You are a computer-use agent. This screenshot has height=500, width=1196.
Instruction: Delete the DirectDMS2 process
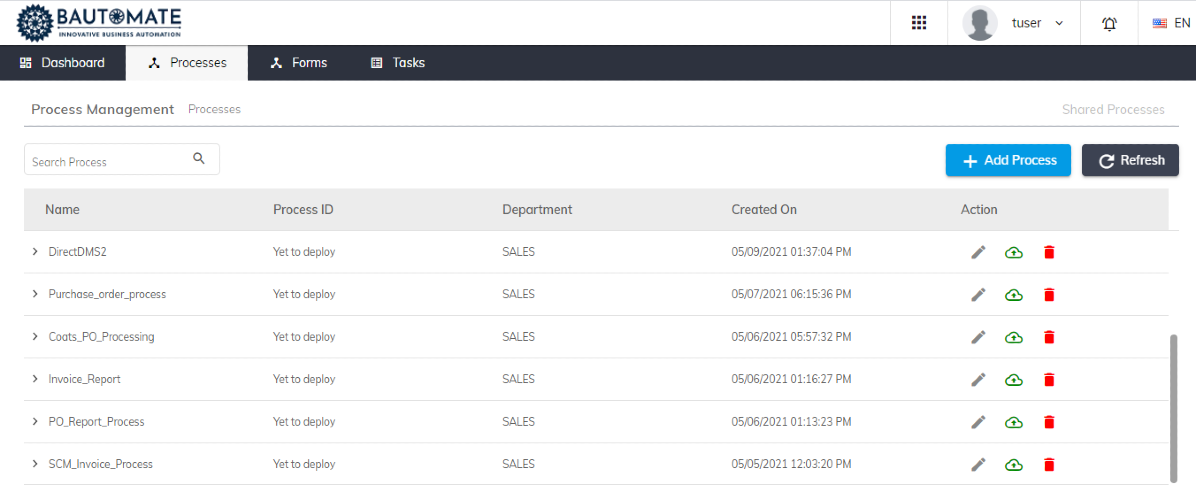click(1049, 252)
